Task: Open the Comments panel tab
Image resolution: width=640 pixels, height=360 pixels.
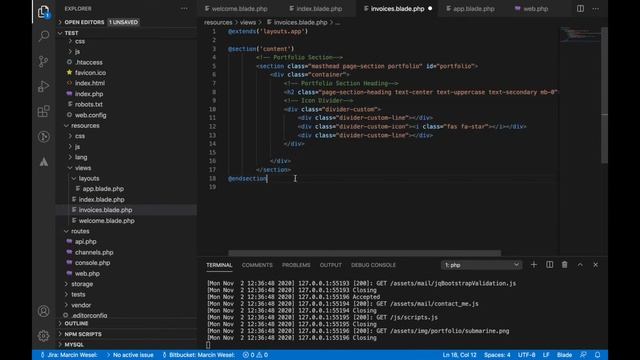Action: (257, 265)
